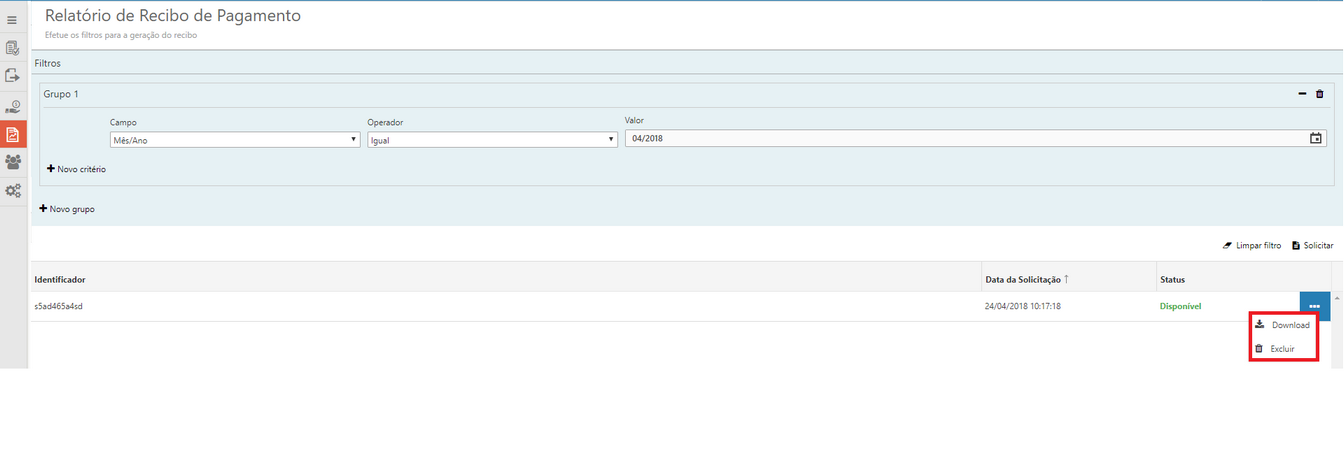Select date 24/04/2018 10:17:18 cell
Image resolution: width=1344 pixels, height=468 pixels.
point(1023,306)
